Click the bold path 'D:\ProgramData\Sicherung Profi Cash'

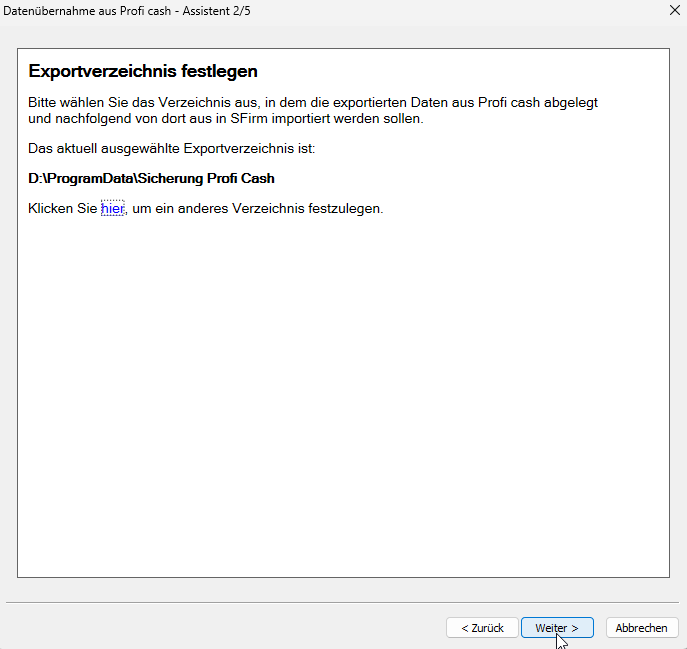(x=151, y=178)
